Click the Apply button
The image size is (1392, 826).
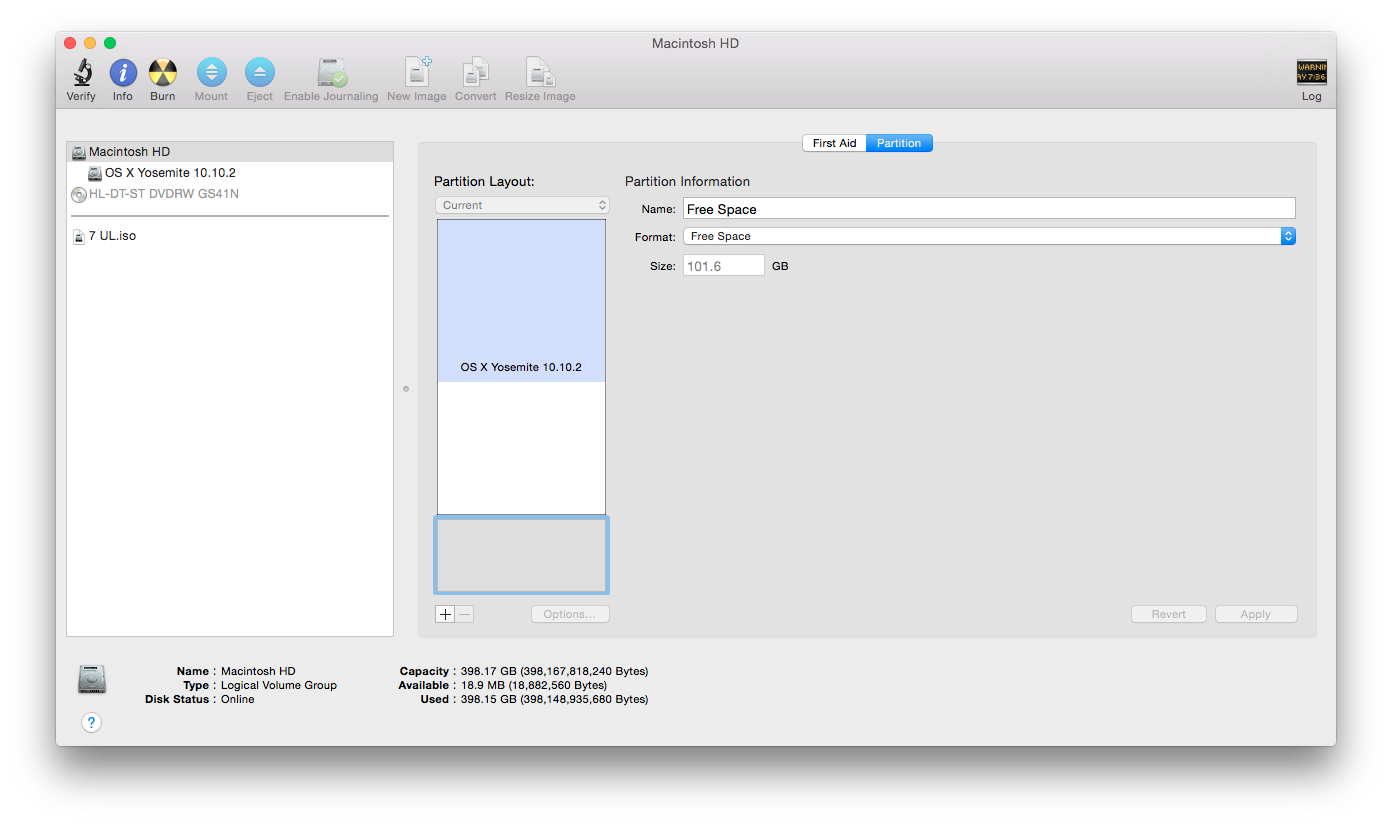(x=1256, y=614)
